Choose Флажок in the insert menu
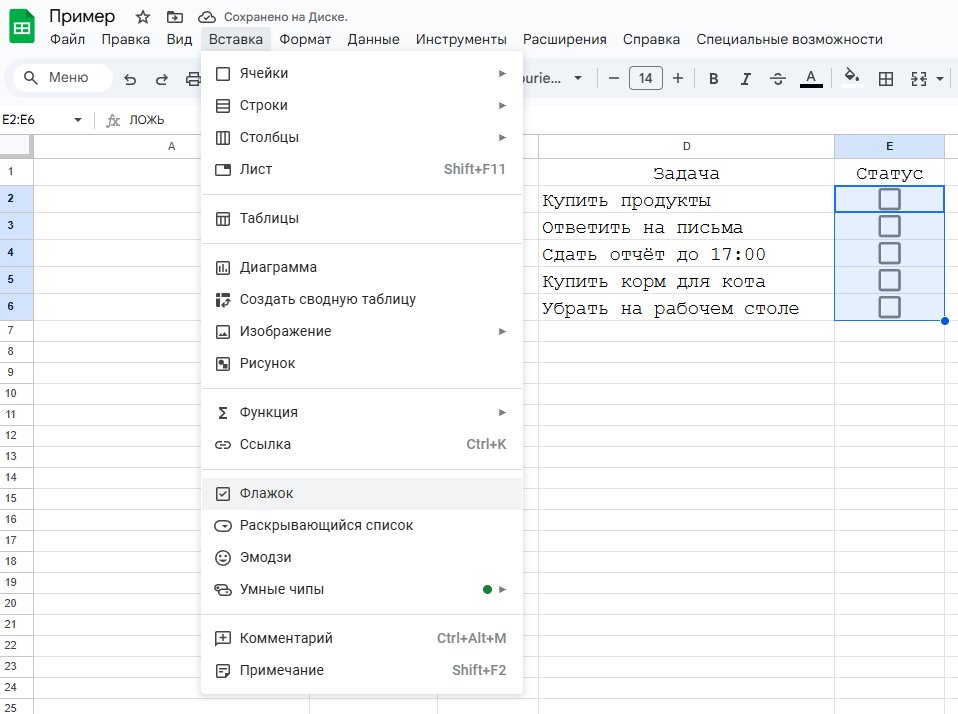958x714 pixels. 362,494
